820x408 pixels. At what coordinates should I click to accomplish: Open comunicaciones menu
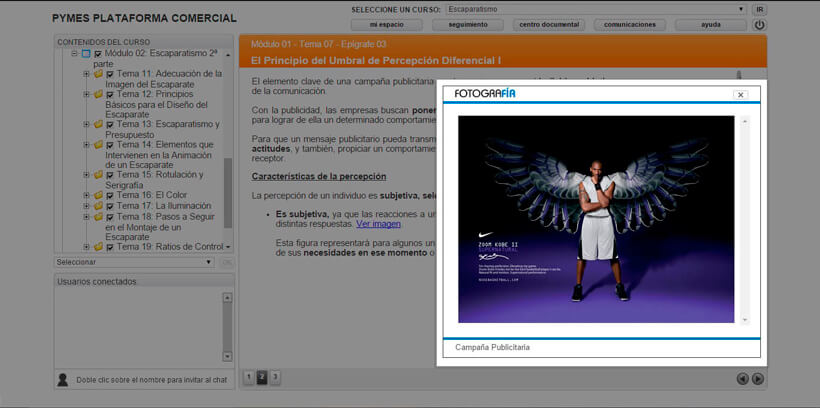tap(630, 25)
